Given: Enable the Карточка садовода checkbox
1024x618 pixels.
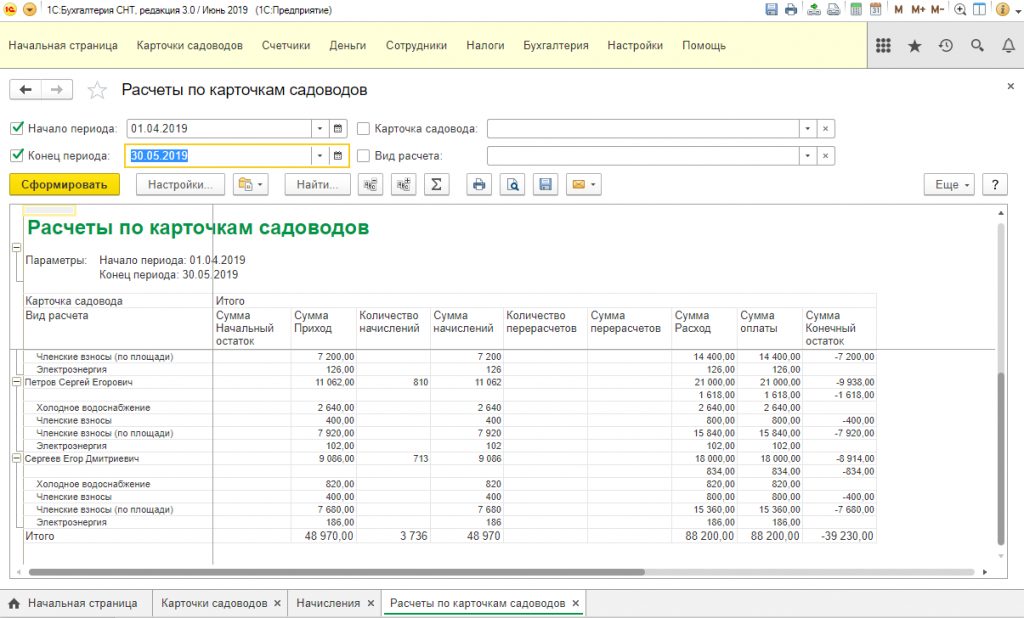Looking at the screenshot, I should 363,129.
